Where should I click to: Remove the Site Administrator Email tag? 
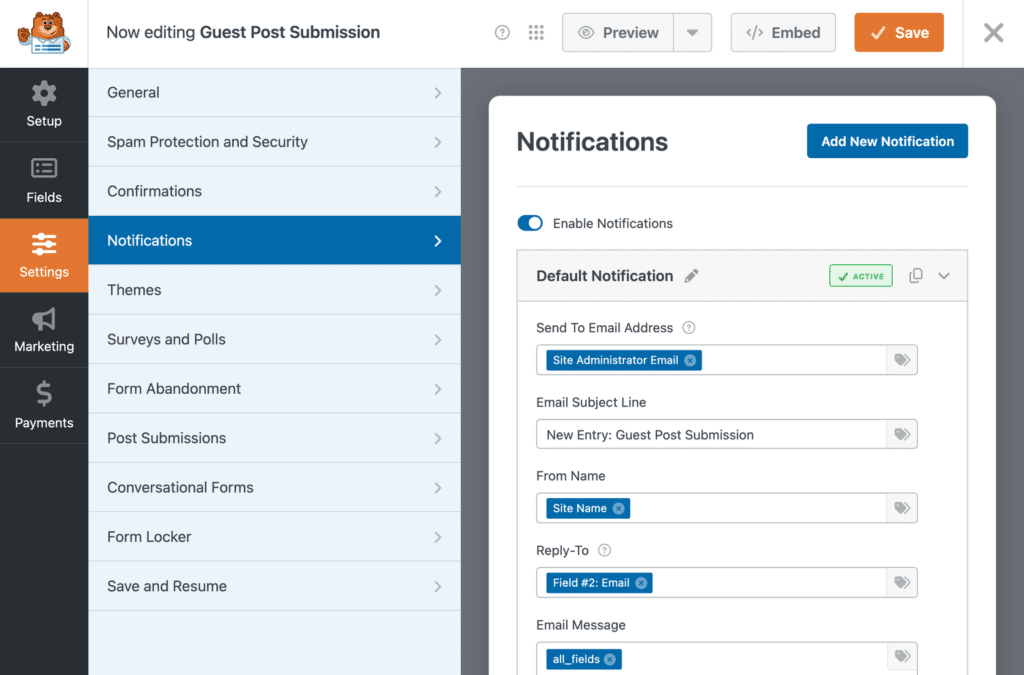click(x=690, y=360)
